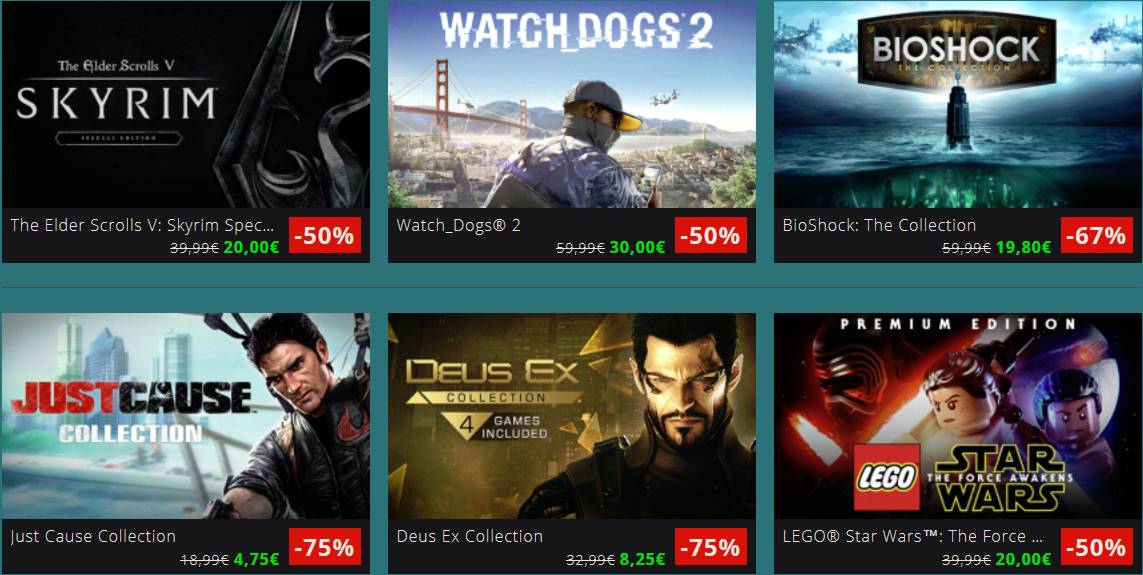Click the -50% badge on Skyrim
Viewport: 1143px width, 575px height.
325,235
